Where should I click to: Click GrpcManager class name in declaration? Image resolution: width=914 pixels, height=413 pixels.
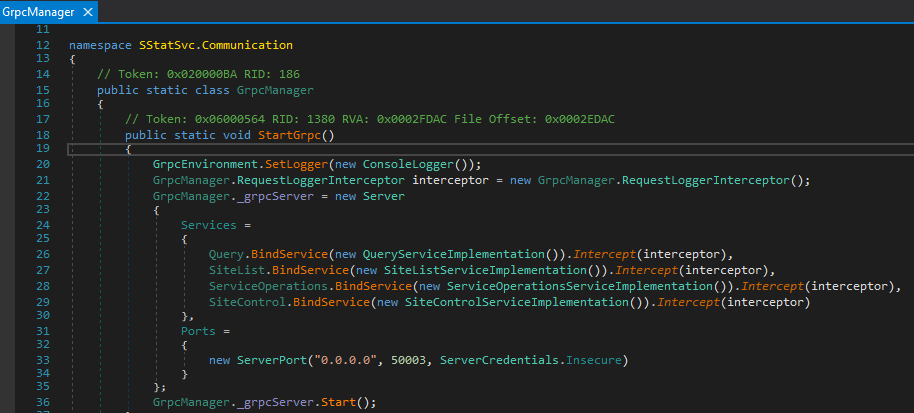(x=275, y=90)
